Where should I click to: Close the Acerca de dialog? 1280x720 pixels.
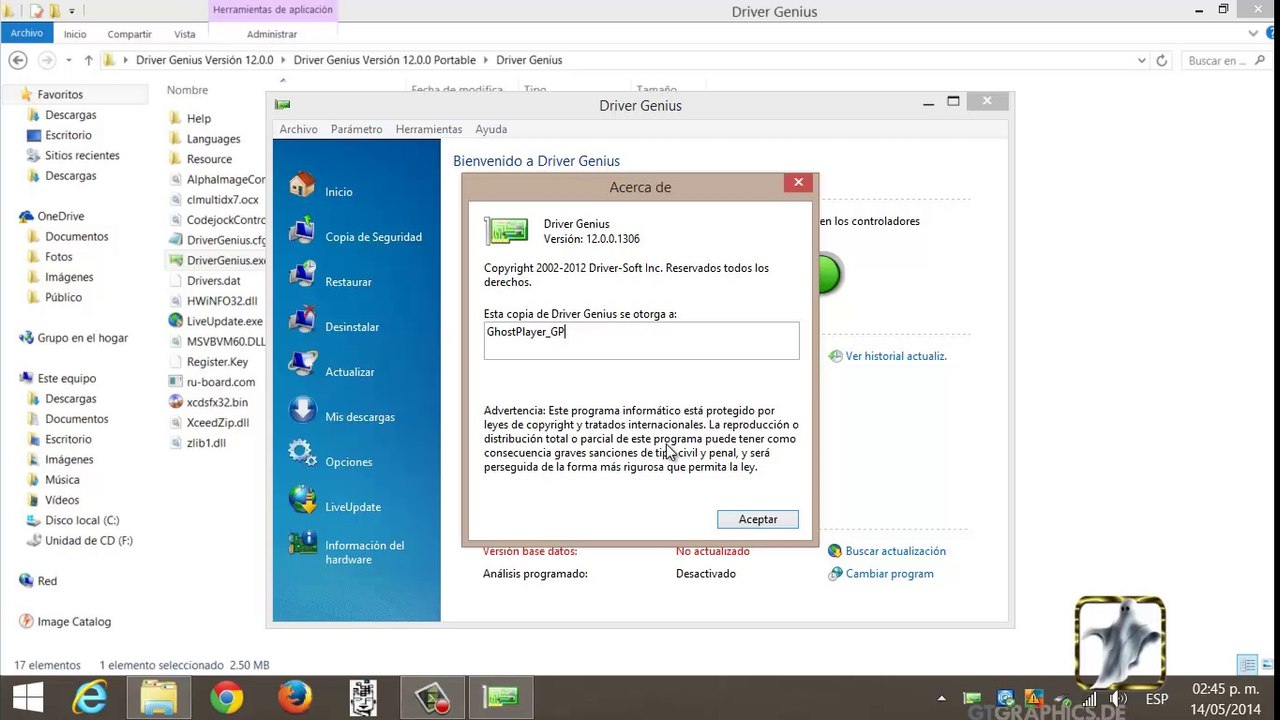(x=798, y=182)
